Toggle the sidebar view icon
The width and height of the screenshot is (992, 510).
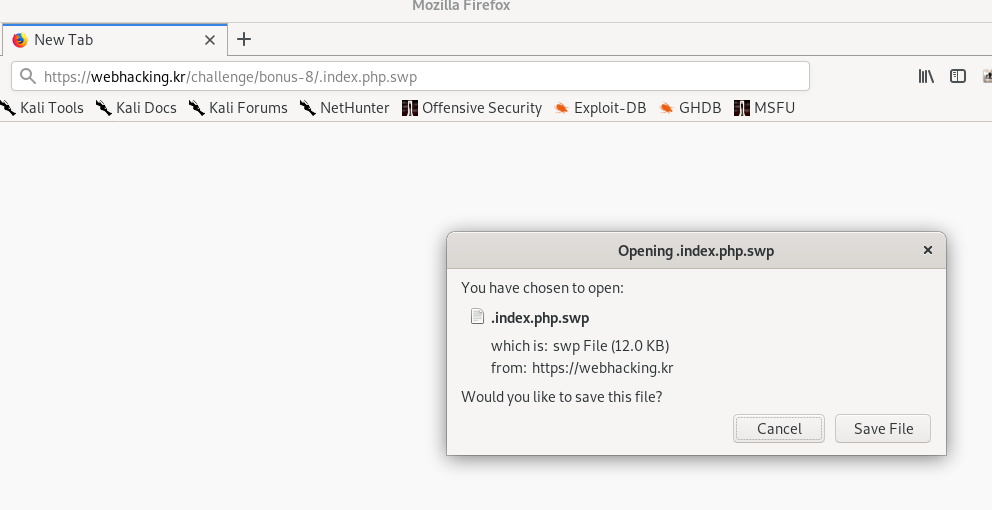click(958, 77)
